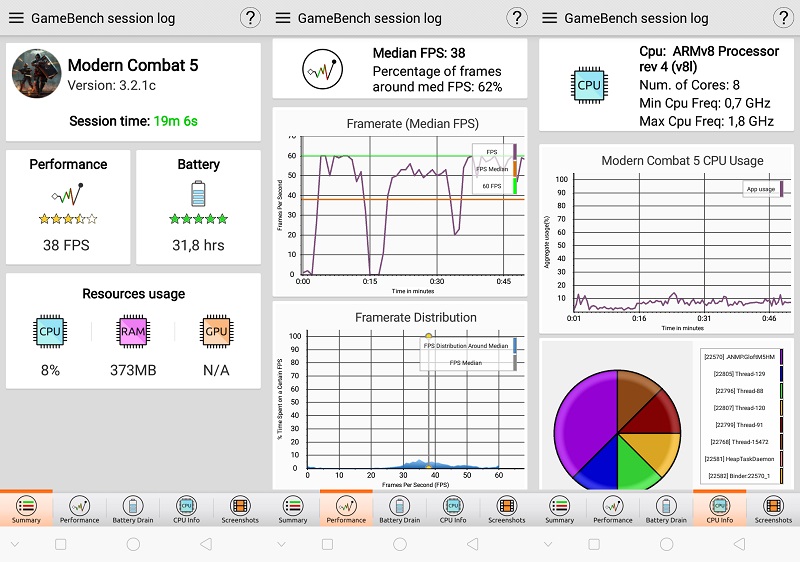Open Summary tab on the CPU Usage screen
The image size is (800, 562).
559,509
